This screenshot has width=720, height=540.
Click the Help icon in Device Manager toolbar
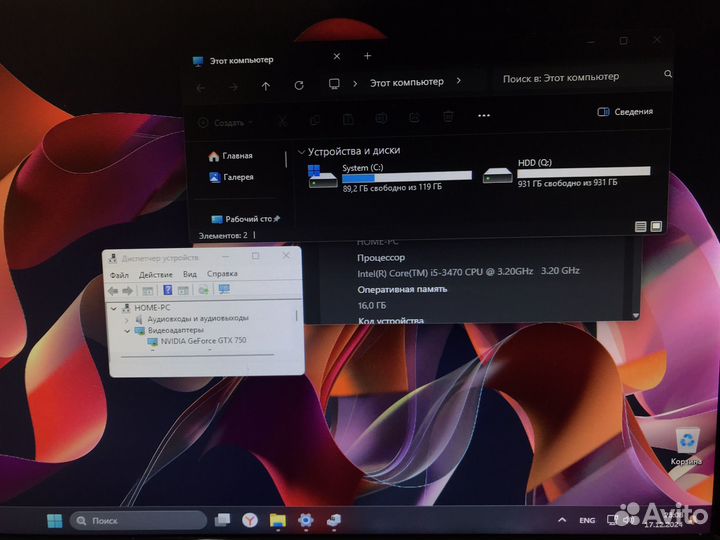coord(168,290)
